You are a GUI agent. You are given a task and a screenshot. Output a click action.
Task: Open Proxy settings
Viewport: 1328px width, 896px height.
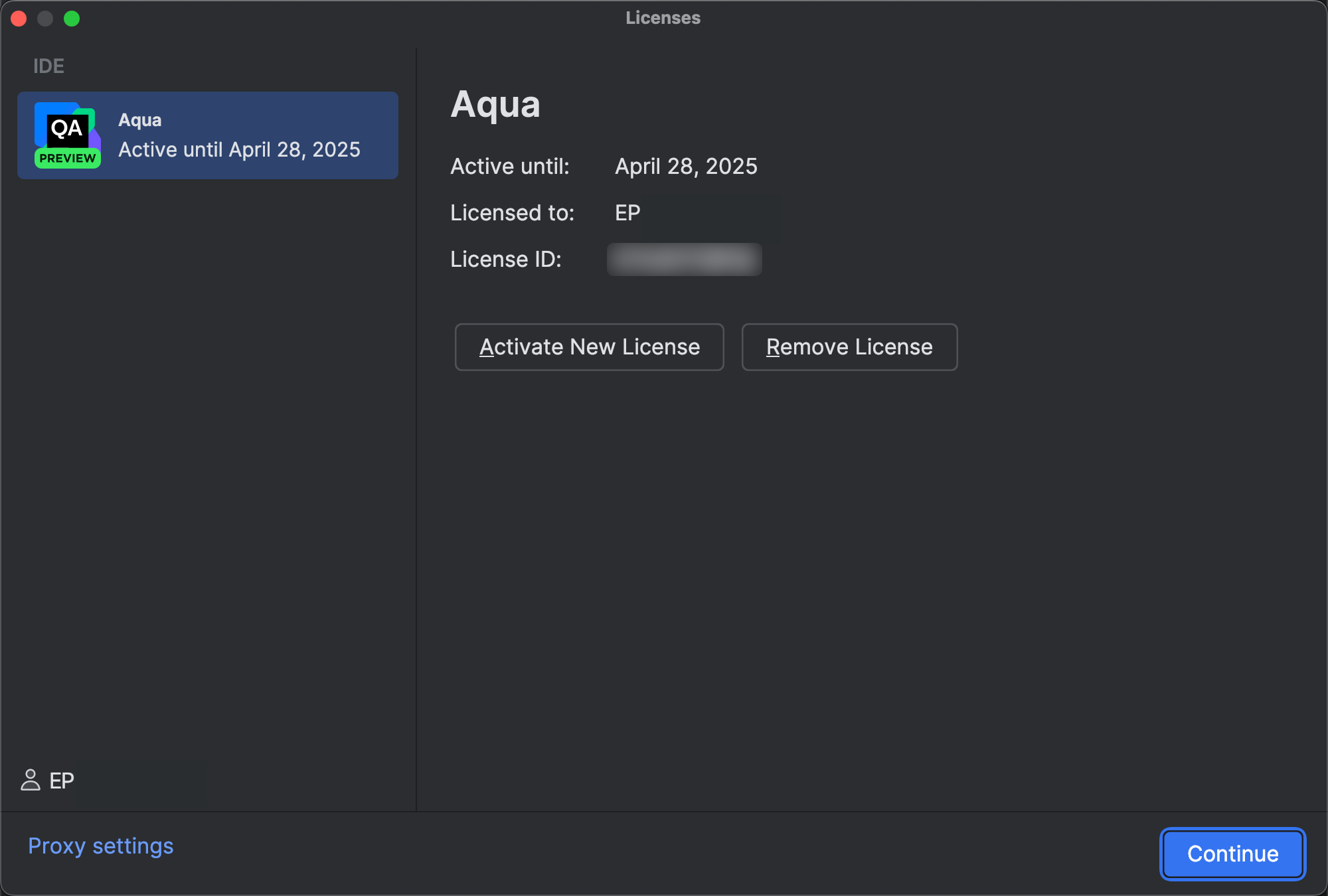(x=100, y=845)
